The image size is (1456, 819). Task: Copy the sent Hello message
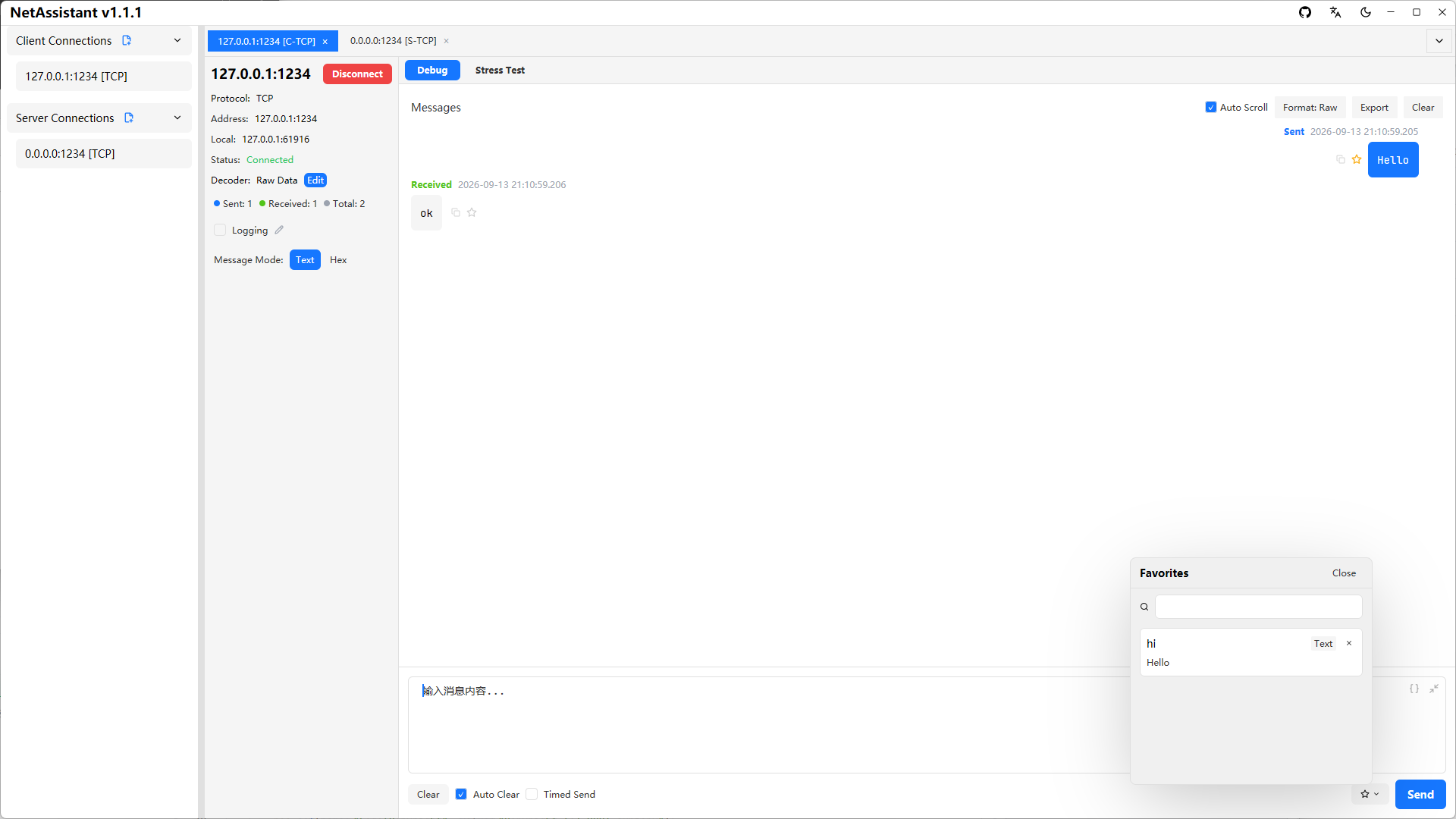pos(1341,159)
